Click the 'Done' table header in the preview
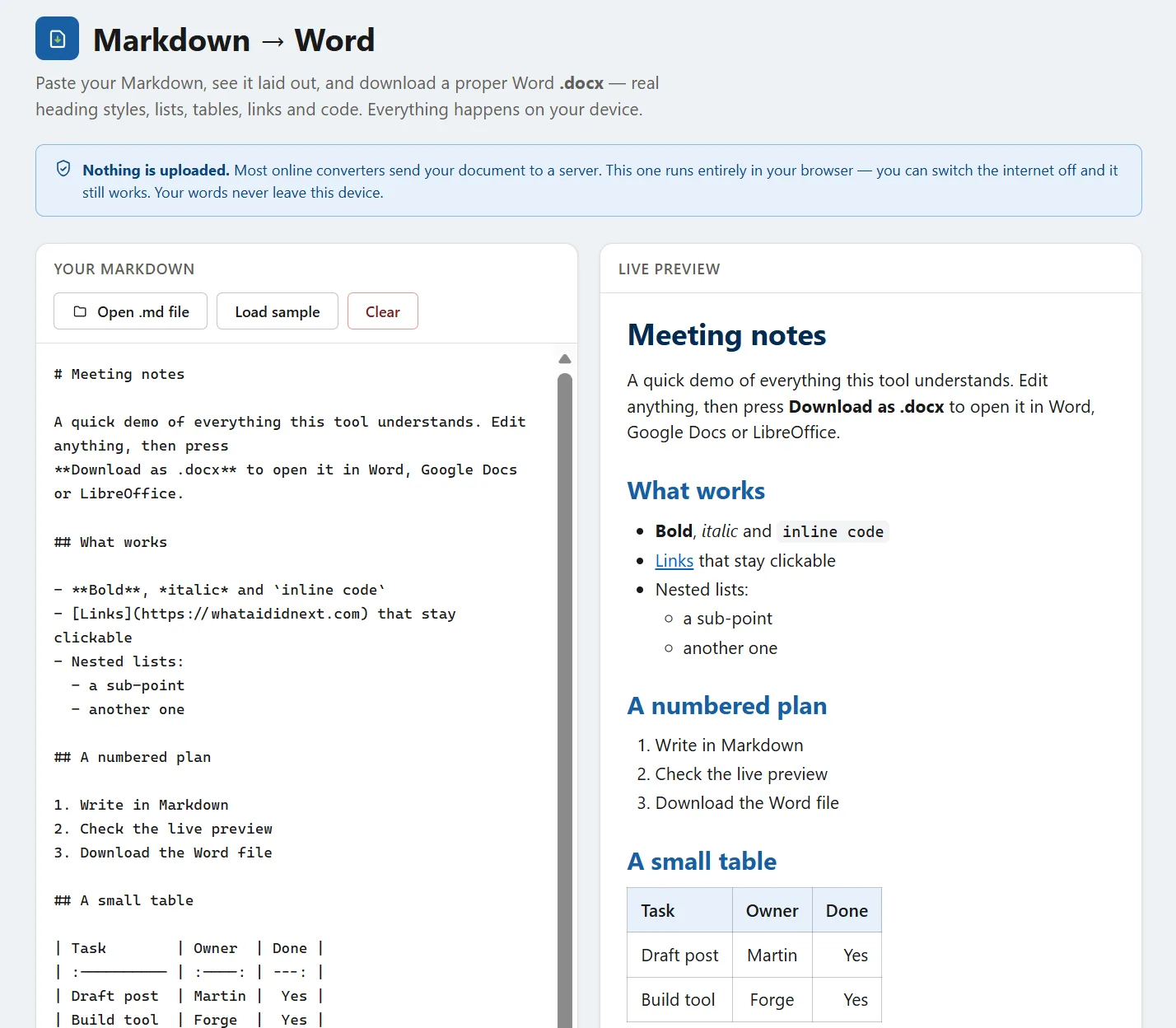The image size is (1176, 1028). [x=847, y=910]
